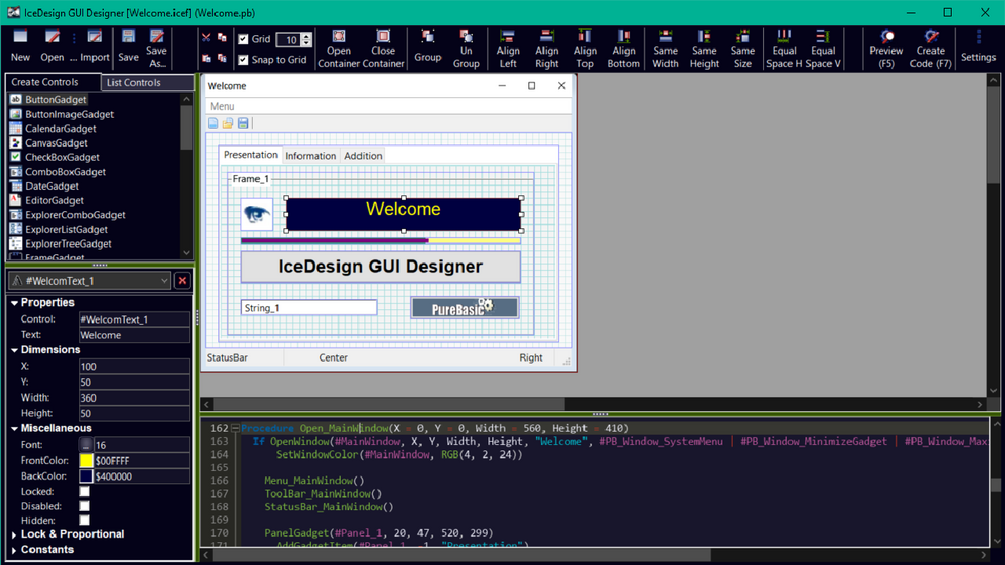Select the Presentation tab in the panel
Viewport: 1005px width, 565px height.
point(251,155)
